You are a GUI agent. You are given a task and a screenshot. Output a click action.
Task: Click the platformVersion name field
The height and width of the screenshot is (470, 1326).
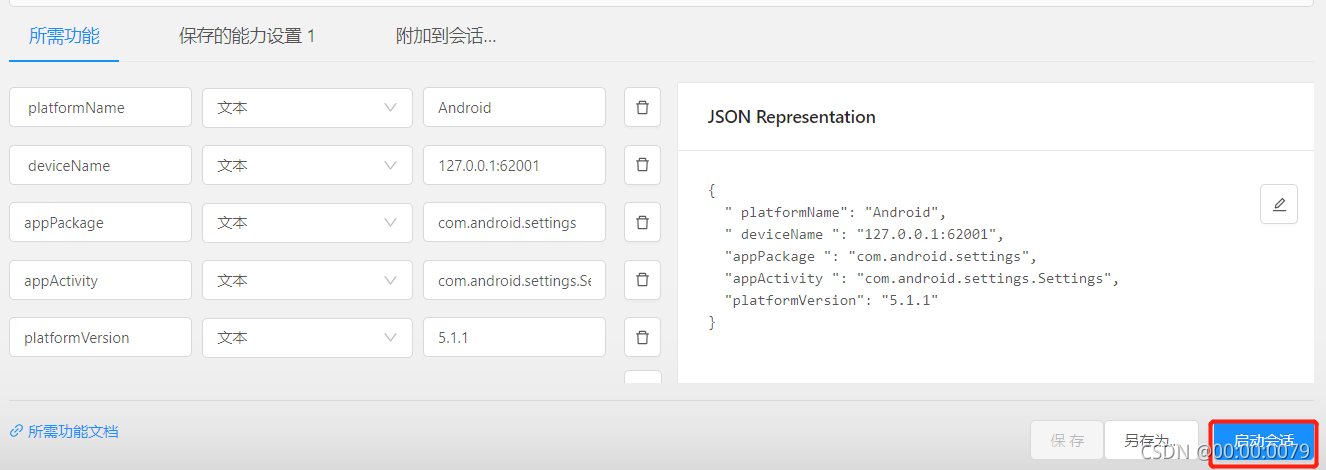pos(100,338)
